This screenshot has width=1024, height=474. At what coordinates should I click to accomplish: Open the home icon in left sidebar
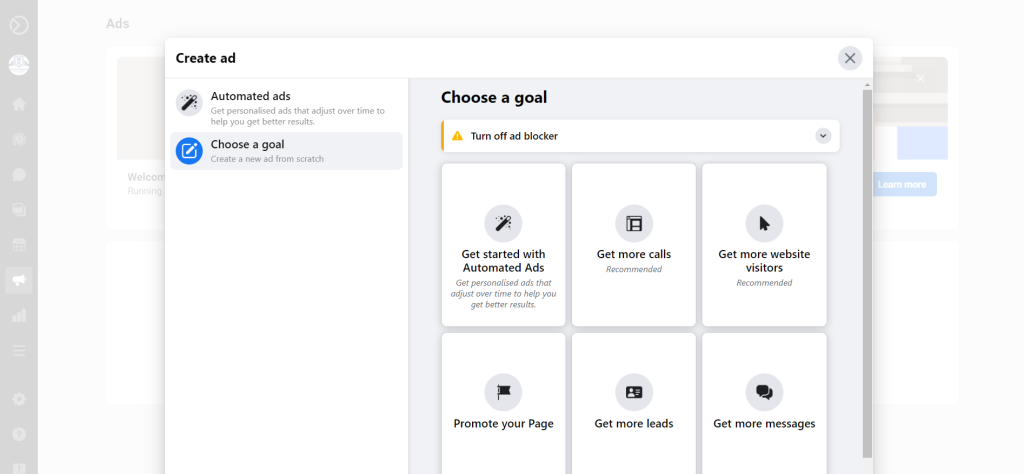coord(18,103)
